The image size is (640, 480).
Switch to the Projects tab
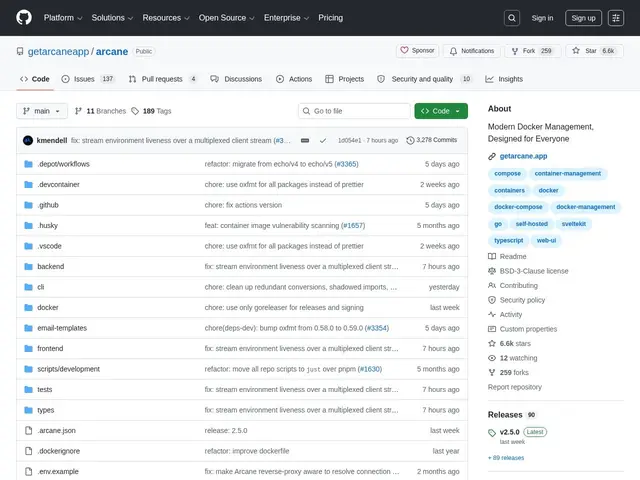tap(344, 79)
